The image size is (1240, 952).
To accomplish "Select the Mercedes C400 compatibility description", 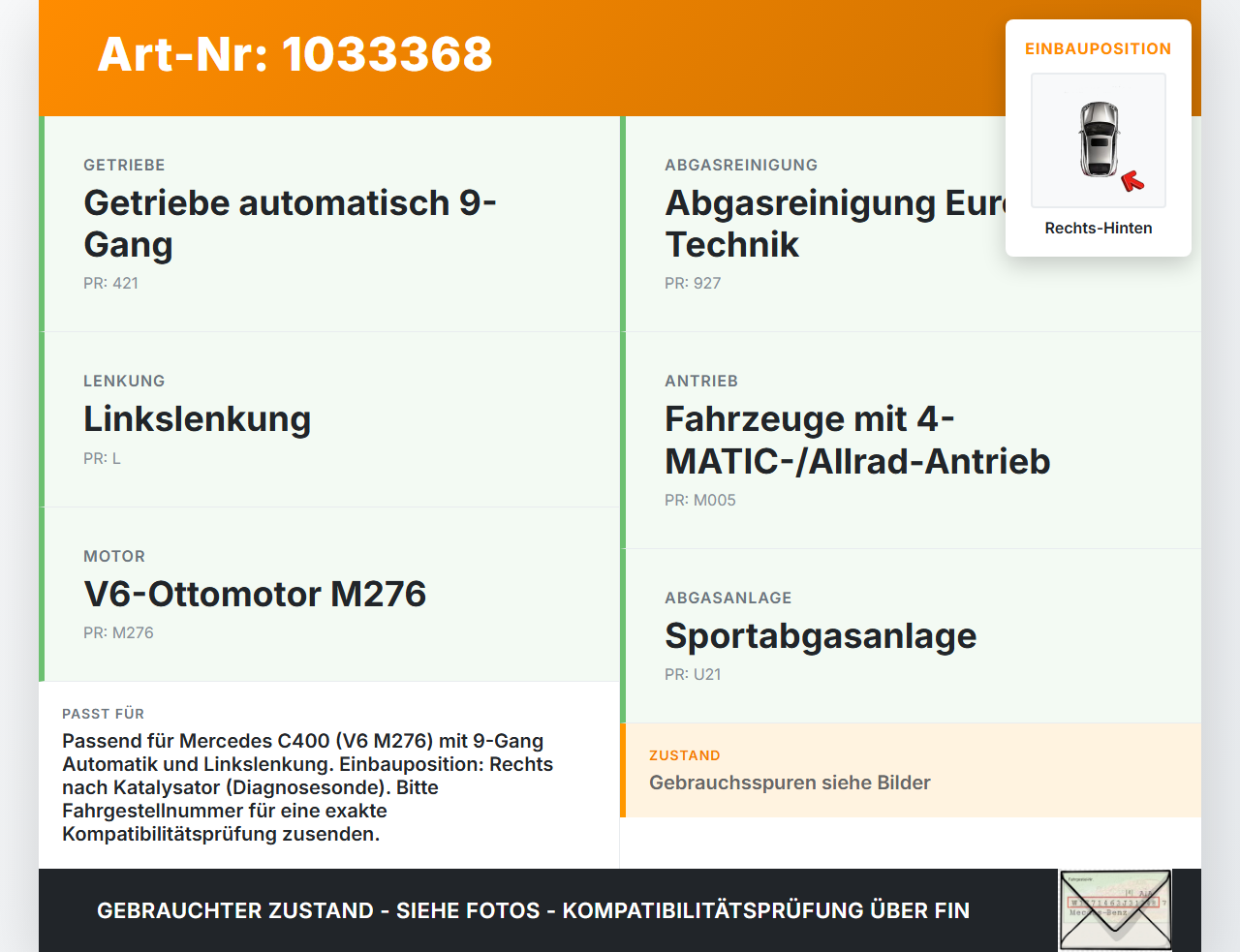I will [x=308, y=787].
